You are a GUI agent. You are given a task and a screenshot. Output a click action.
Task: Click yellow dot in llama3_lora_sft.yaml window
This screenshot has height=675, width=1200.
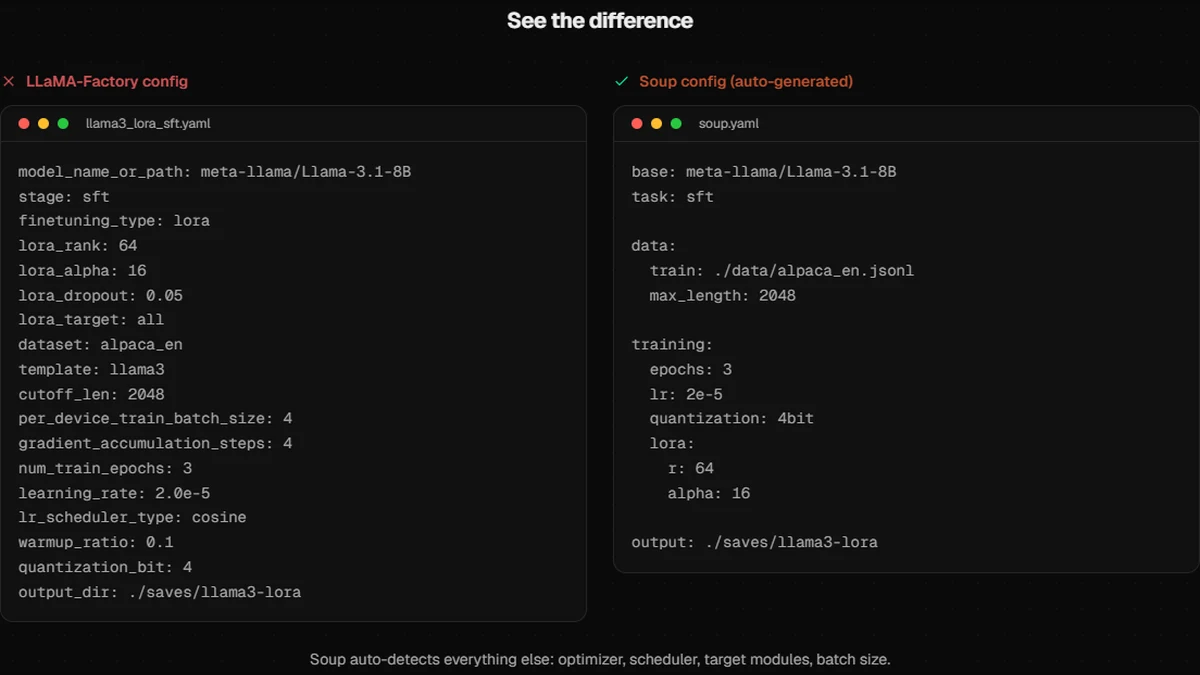coord(43,124)
